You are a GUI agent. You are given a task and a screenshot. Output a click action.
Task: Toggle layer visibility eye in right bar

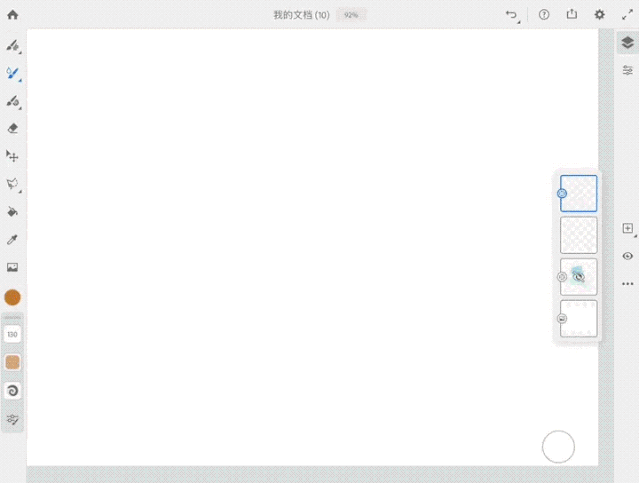[628, 256]
